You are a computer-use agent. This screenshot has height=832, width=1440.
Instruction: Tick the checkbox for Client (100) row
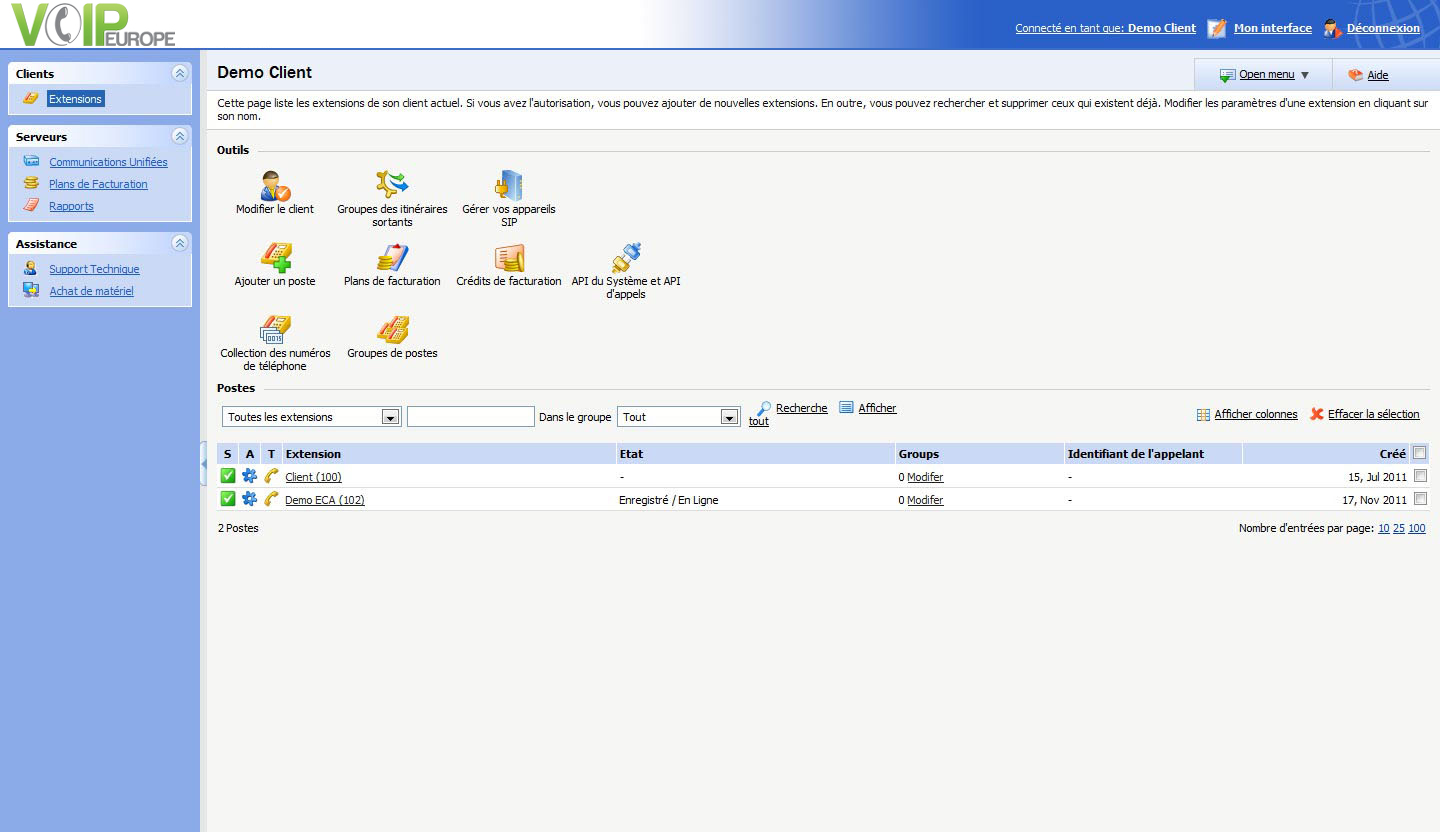point(1420,476)
